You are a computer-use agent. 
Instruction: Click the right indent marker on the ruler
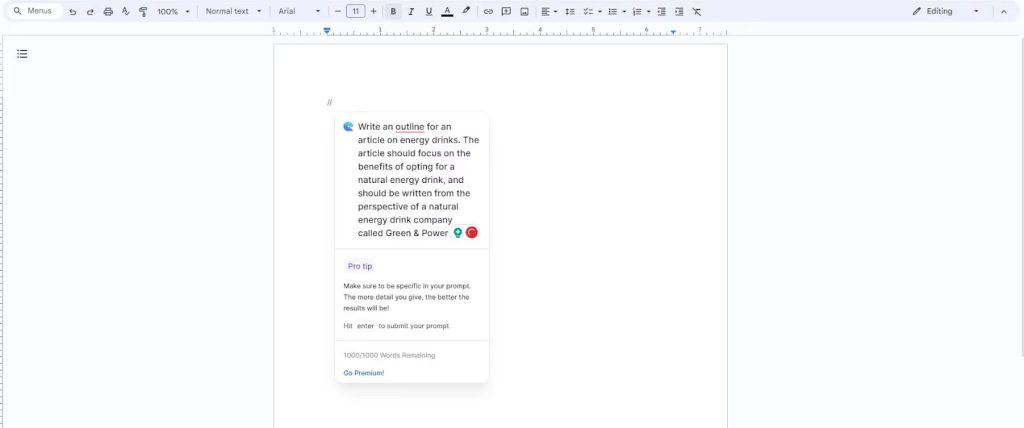pyautogui.click(x=673, y=32)
